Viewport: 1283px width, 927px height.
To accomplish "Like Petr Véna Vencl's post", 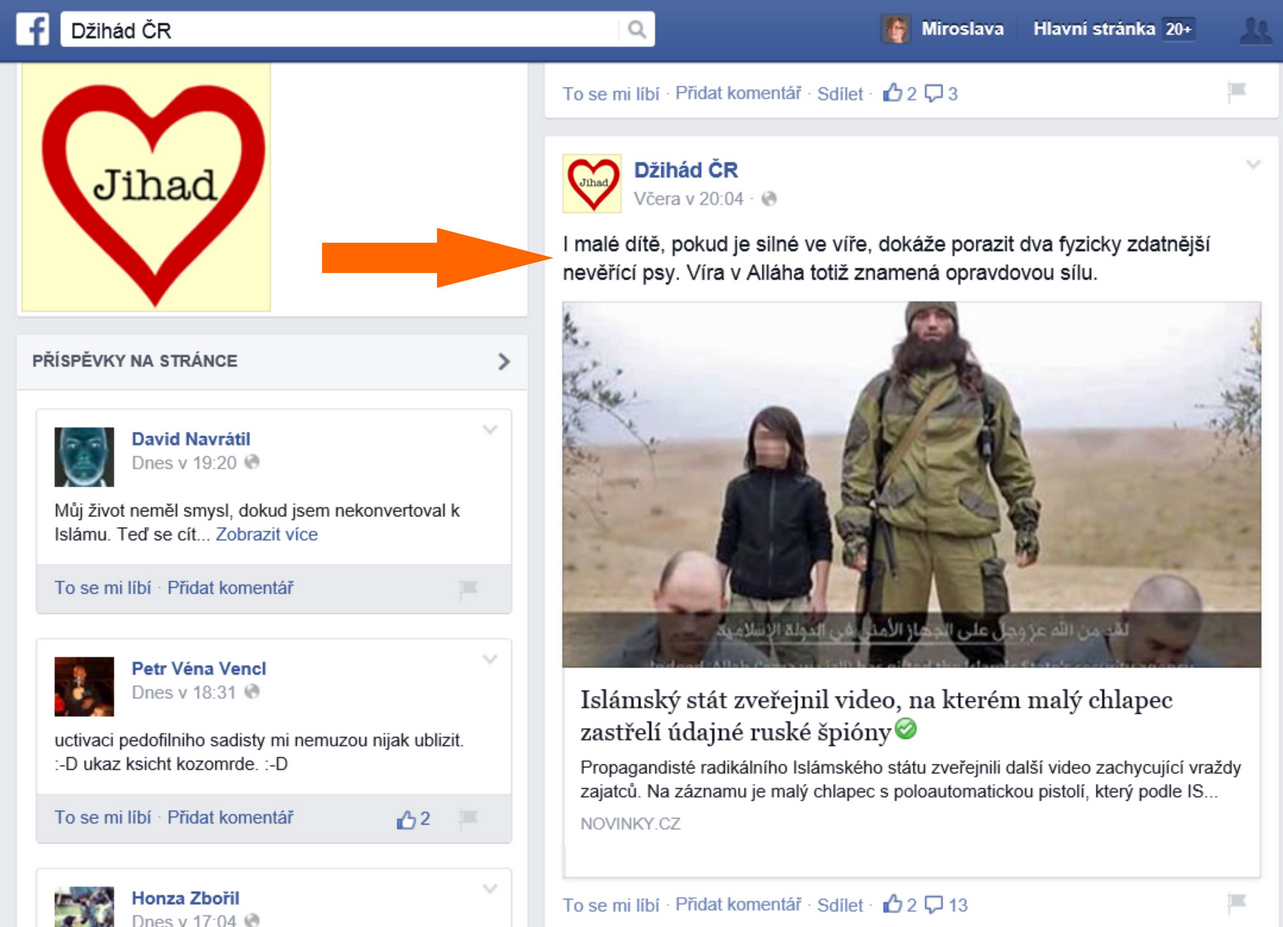I will coord(103,818).
